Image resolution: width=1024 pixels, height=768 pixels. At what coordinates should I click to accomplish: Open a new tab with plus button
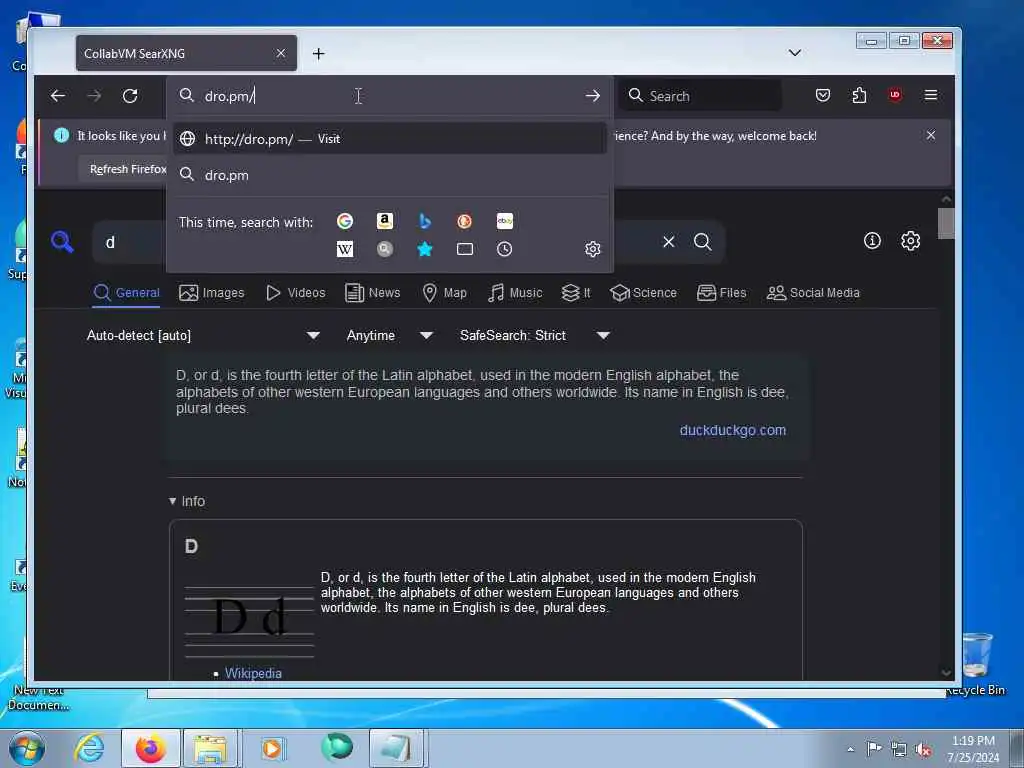(318, 54)
